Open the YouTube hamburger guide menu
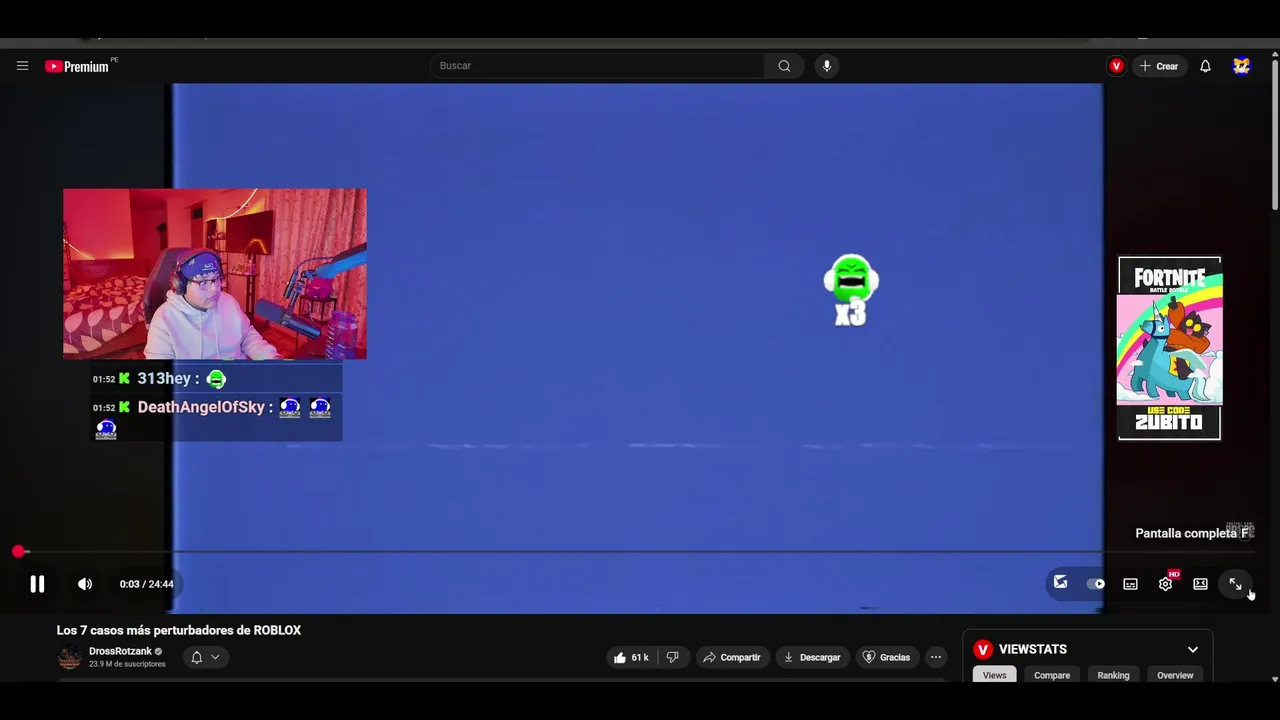Viewport: 1280px width, 720px height. 22,66
